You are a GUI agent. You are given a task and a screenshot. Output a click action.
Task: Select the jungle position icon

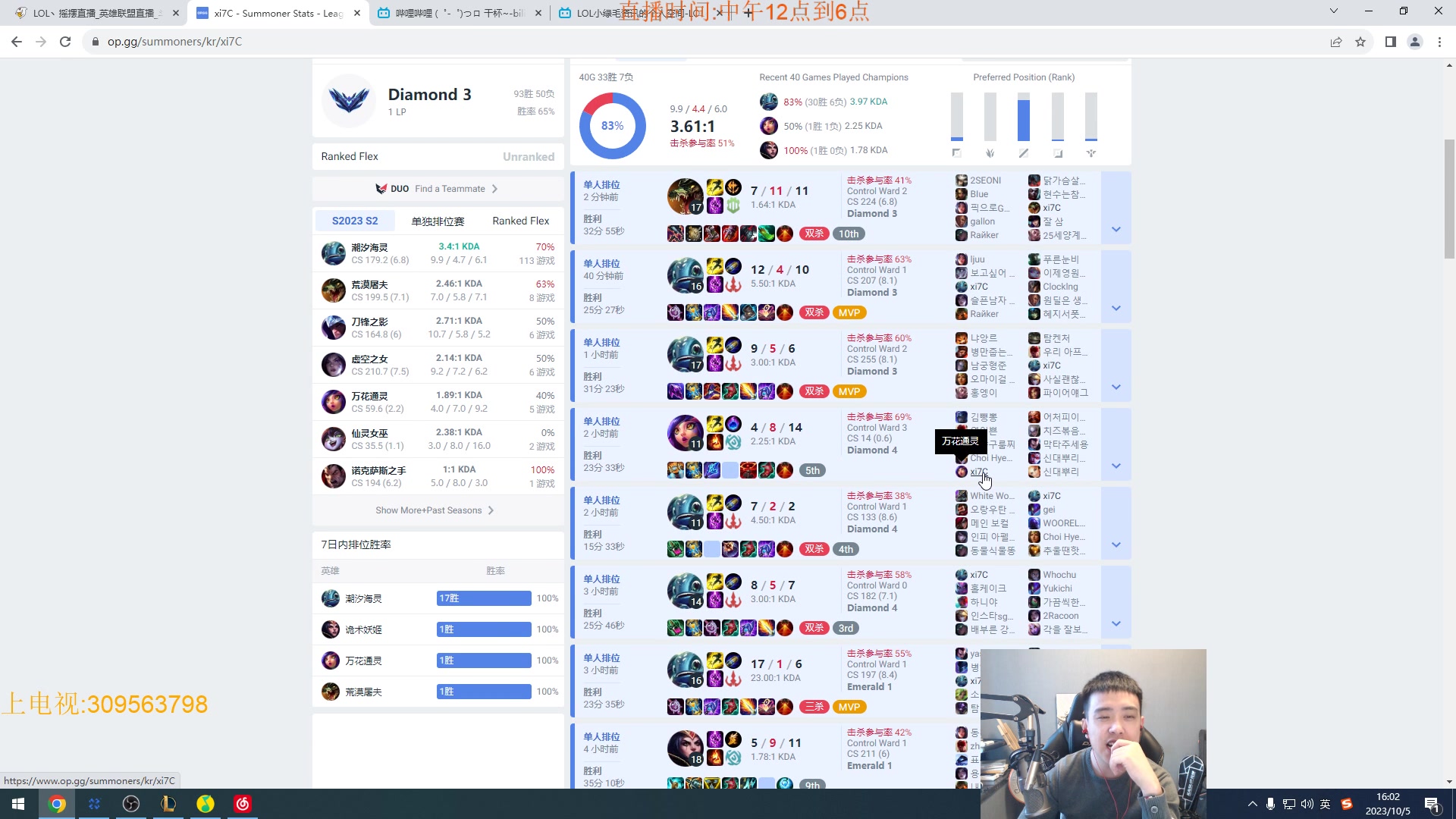click(x=990, y=152)
